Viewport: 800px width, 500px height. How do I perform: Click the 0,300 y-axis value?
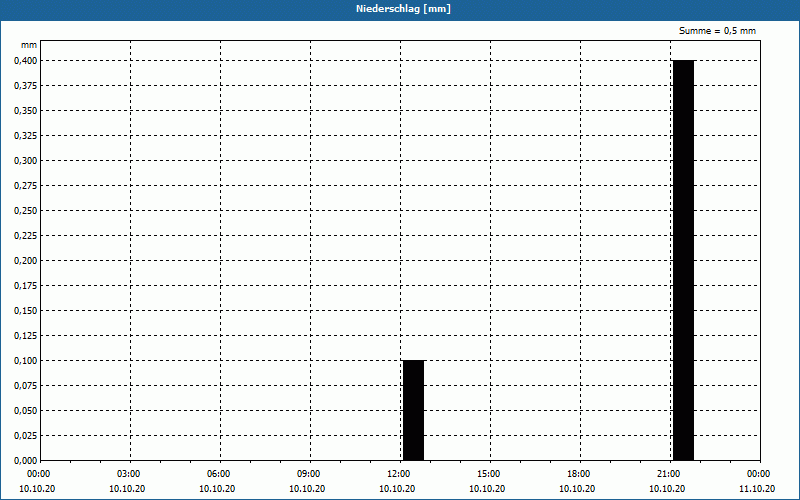click(x=26, y=161)
